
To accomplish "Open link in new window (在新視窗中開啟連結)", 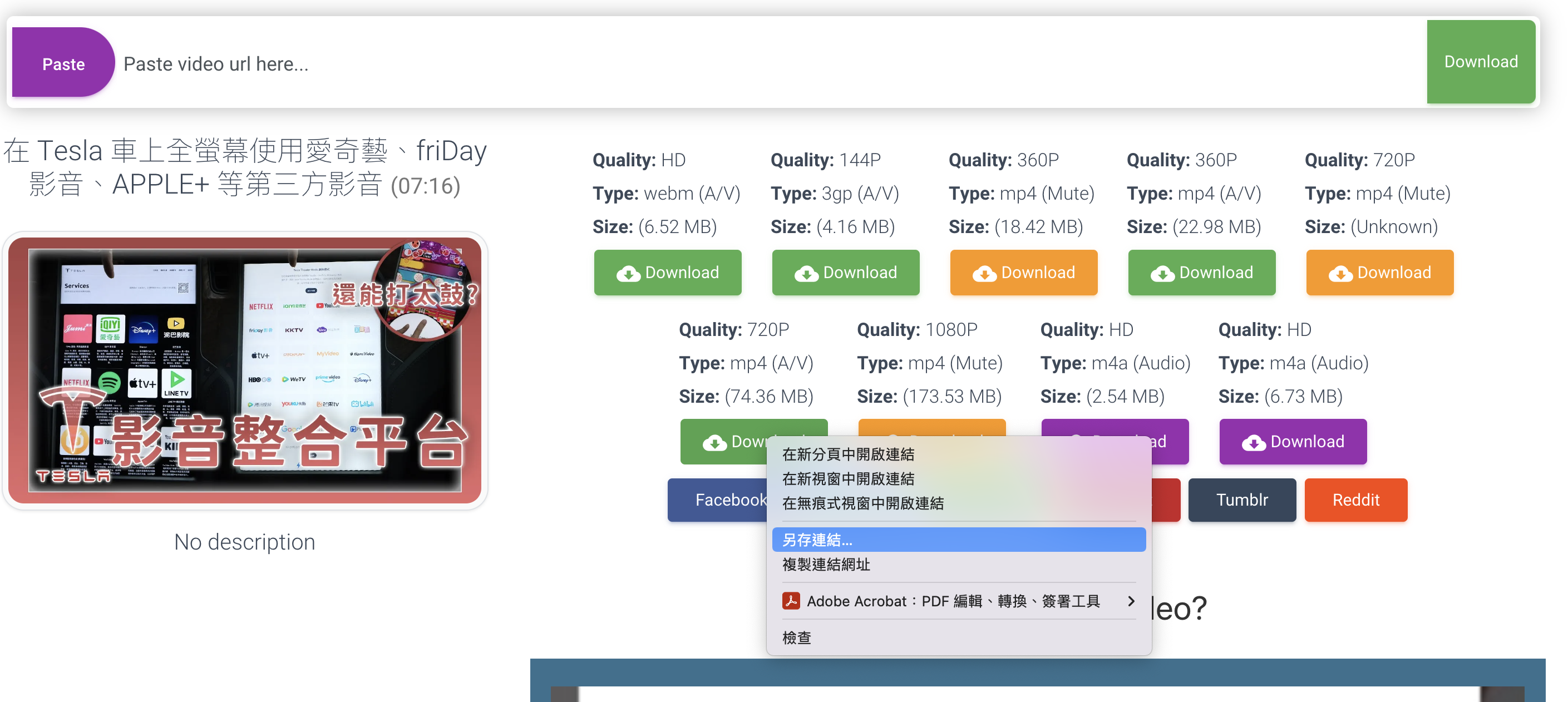I will (x=848, y=479).
